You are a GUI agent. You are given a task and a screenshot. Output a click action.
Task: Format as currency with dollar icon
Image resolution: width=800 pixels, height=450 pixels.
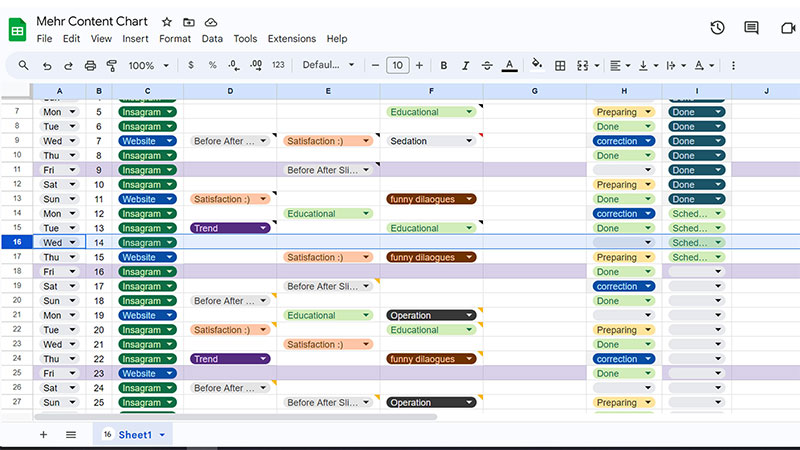tap(191, 65)
